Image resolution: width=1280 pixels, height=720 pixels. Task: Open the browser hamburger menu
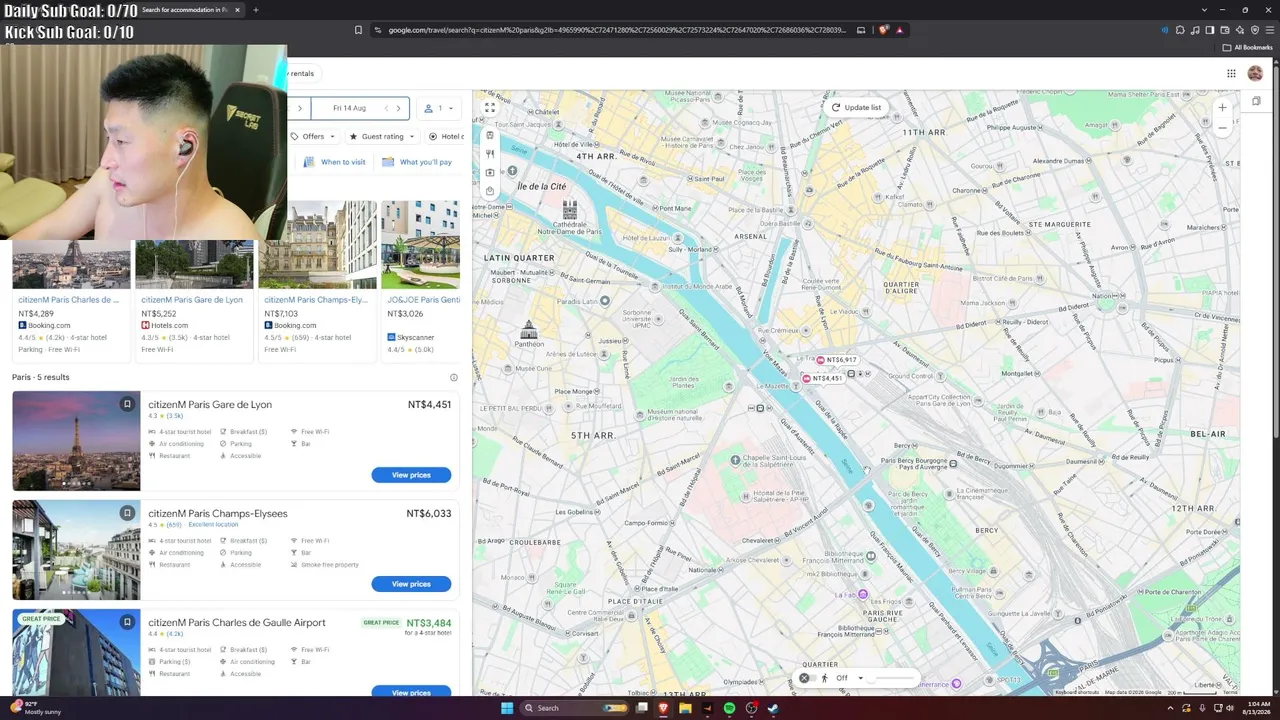pyautogui.click(x=1270, y=30)
